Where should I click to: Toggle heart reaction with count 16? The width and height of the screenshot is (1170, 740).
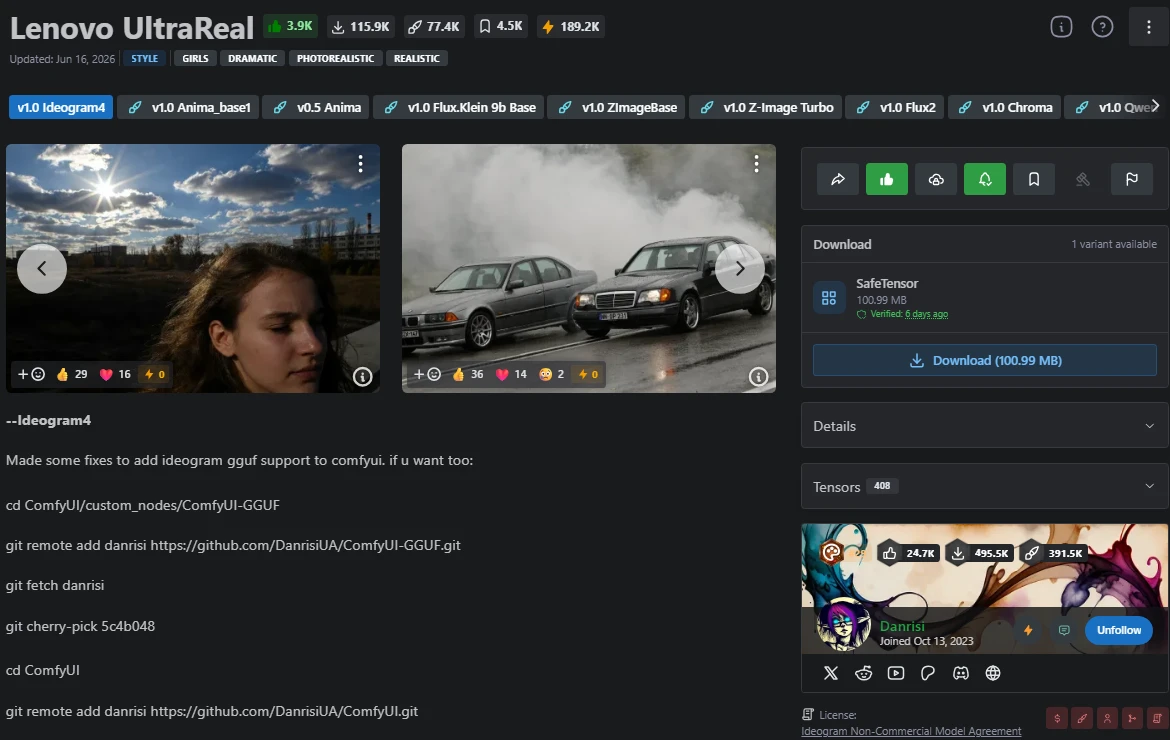click(x=116, y=374)
